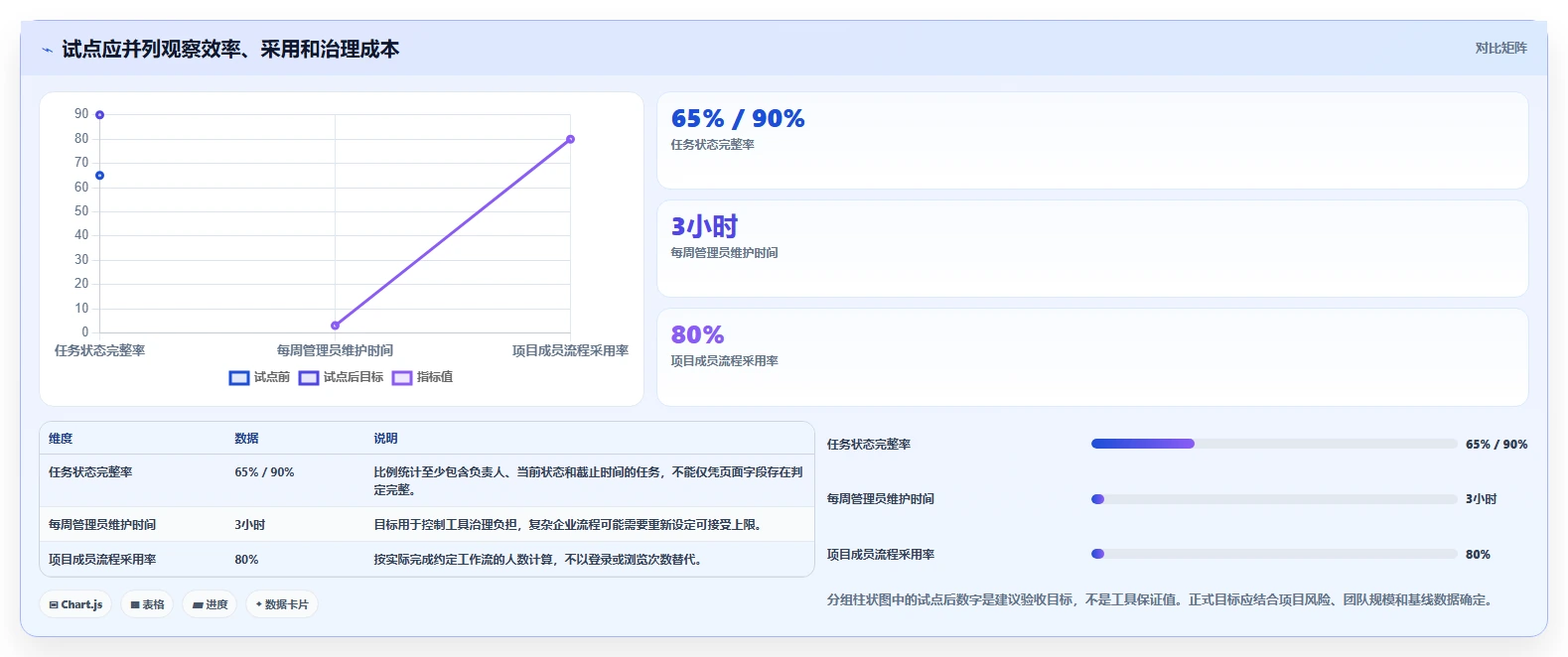Click the 每周管理员维护时间 progress row label

(x=881, y=499)
